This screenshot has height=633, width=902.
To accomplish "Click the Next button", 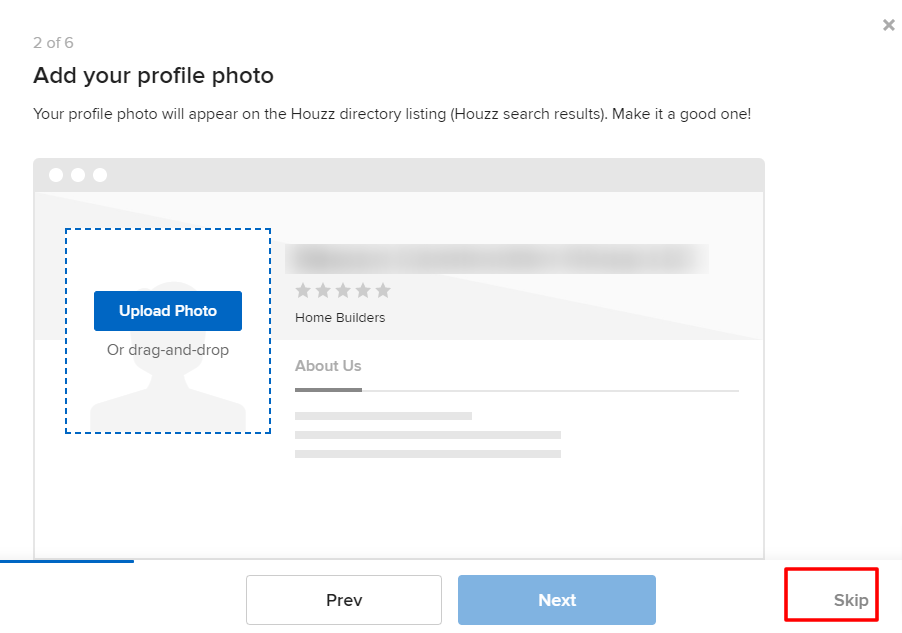I will pyautogui.click(x=556, y=599).
